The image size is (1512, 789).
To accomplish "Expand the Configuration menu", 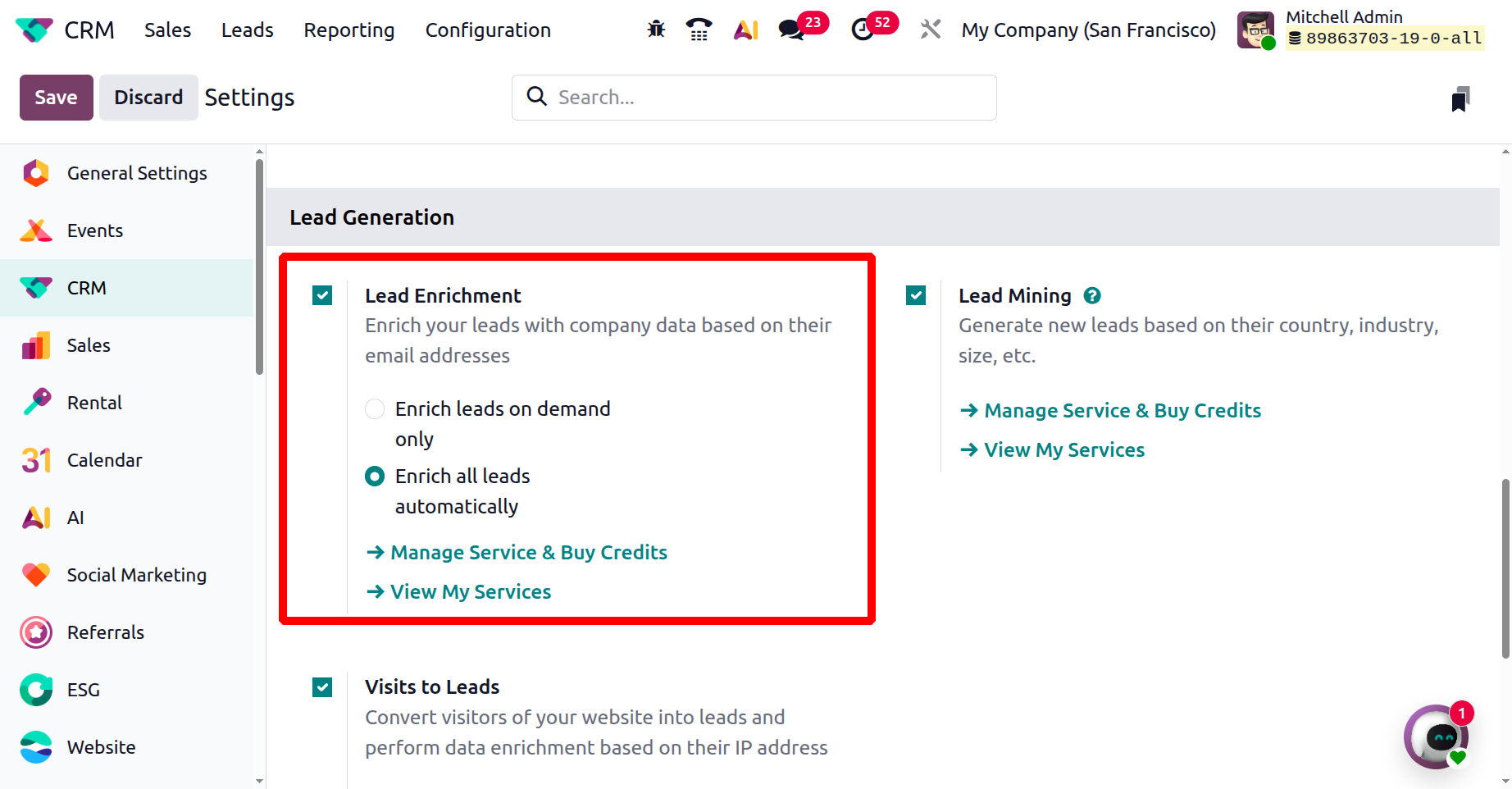I will pyautogui.click(x=488, y=30).
